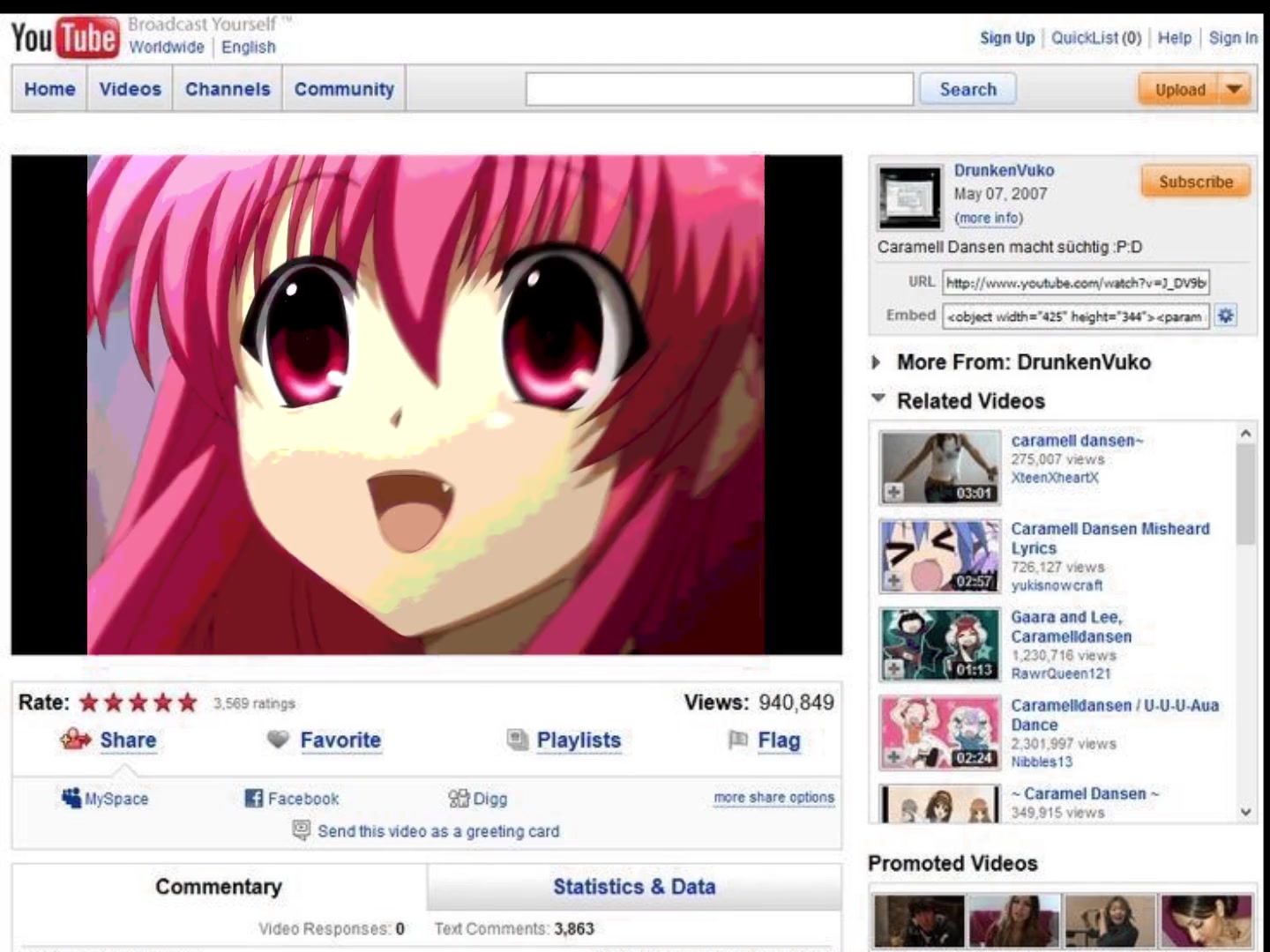Click the Sign In link
Viewport: 1270px width, 952px height.
click(1233, 38)
